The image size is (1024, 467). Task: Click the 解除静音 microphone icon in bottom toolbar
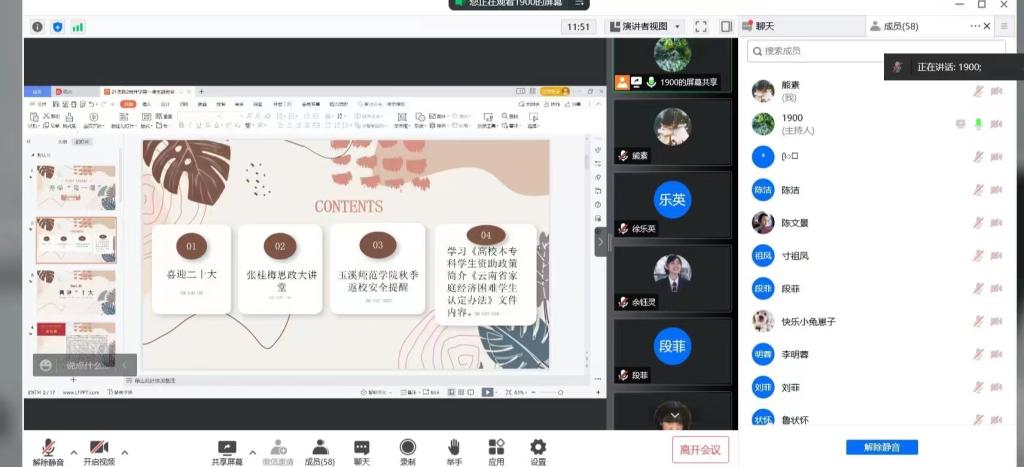pos(48,447)
